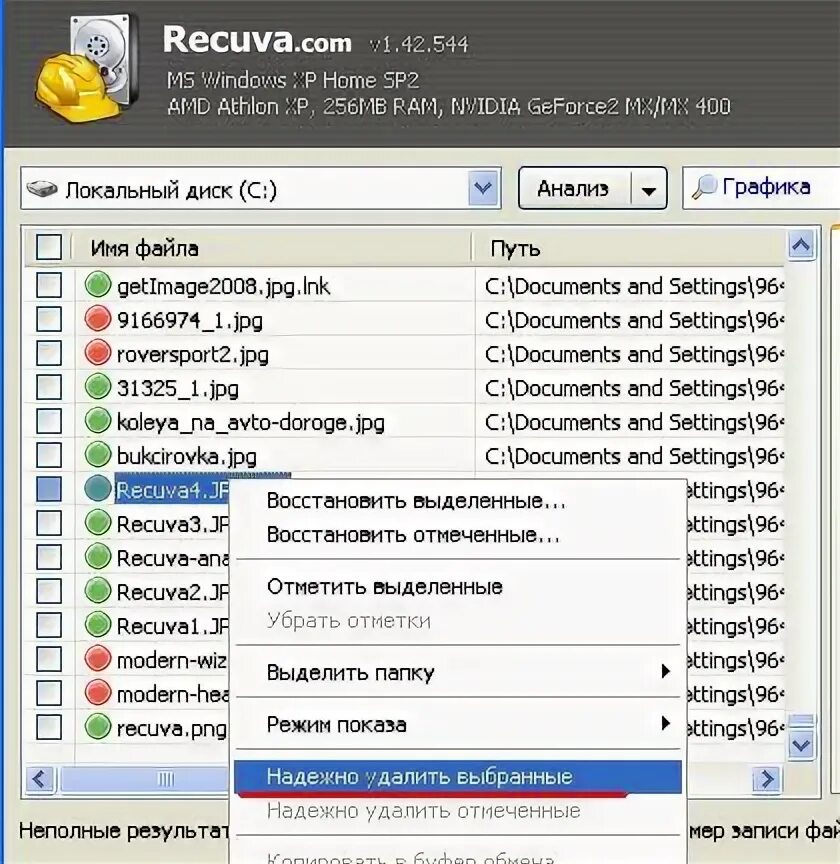Sort by Путь column header
The height and width of the screenshot is (864, 840).
629,249
